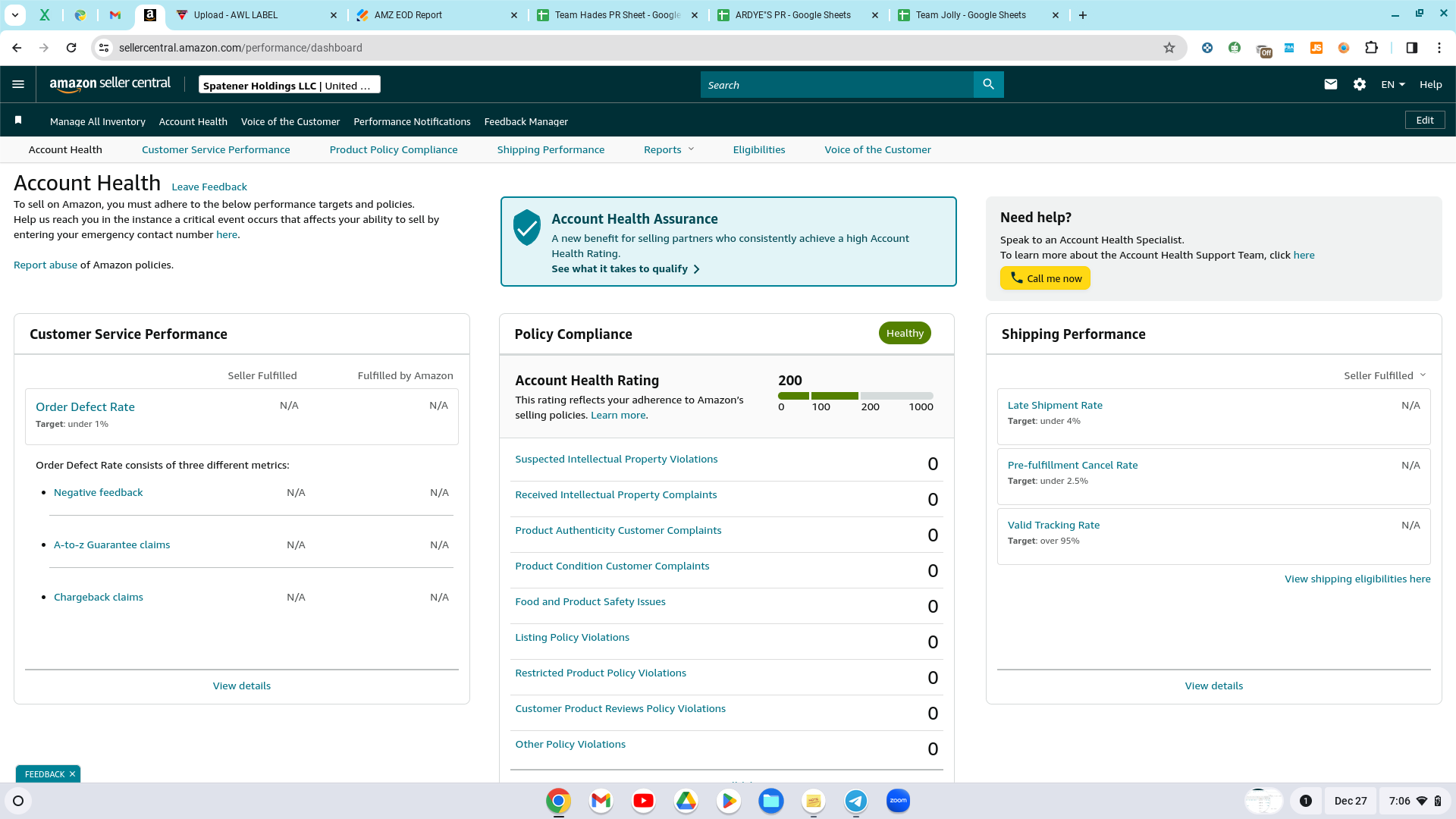The width and height of the screenshot is (1456, 819).
Task: Click the Healthy status badge
Action: tap(905, 333)
